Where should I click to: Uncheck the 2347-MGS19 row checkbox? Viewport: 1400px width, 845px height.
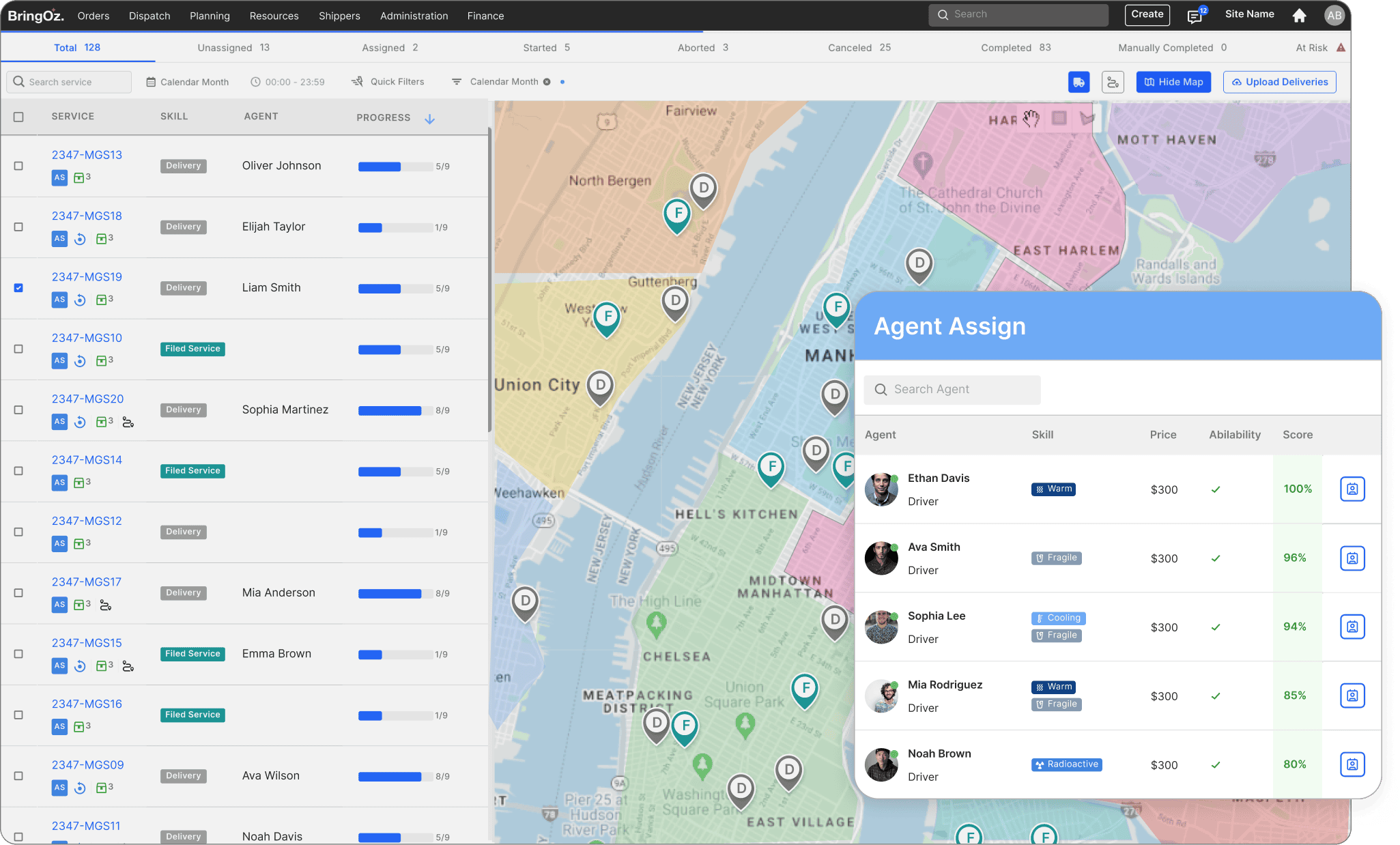point(18,288)
